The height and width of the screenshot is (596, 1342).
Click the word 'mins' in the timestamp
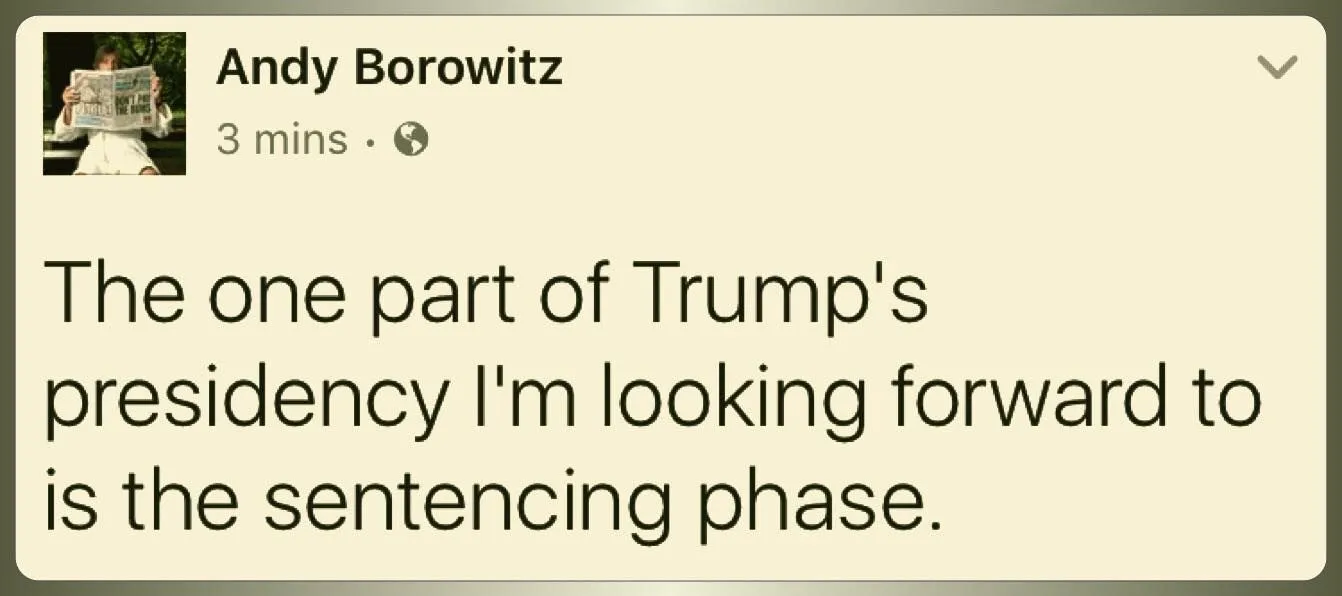point(301,140)
